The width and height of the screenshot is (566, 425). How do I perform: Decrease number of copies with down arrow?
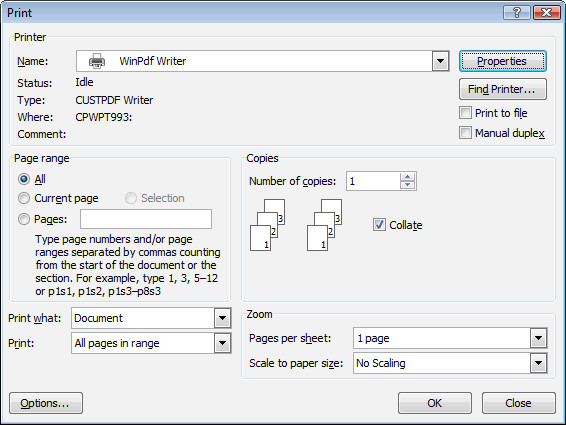(x=408, y=185)
